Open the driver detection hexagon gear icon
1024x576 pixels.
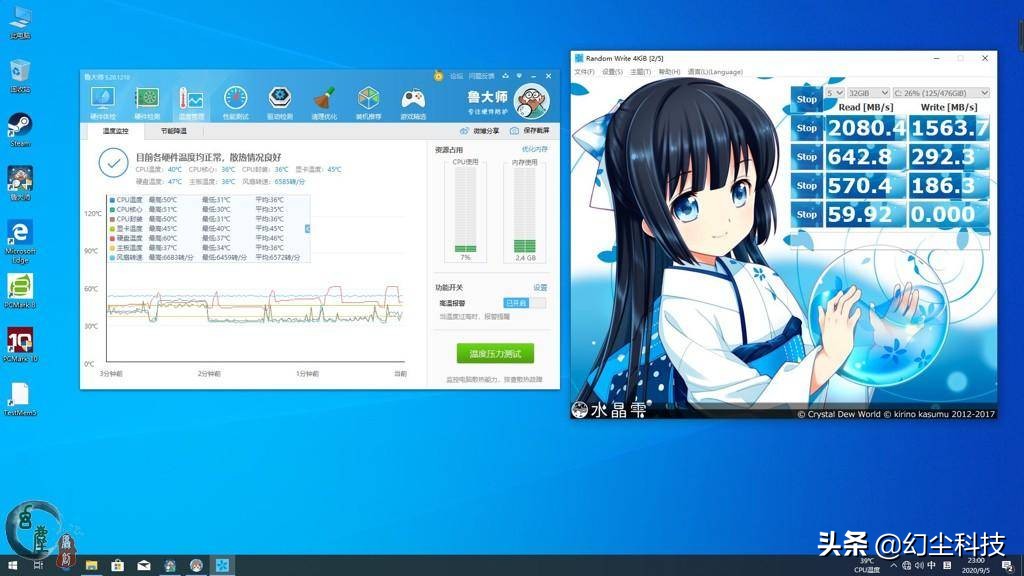280,103
